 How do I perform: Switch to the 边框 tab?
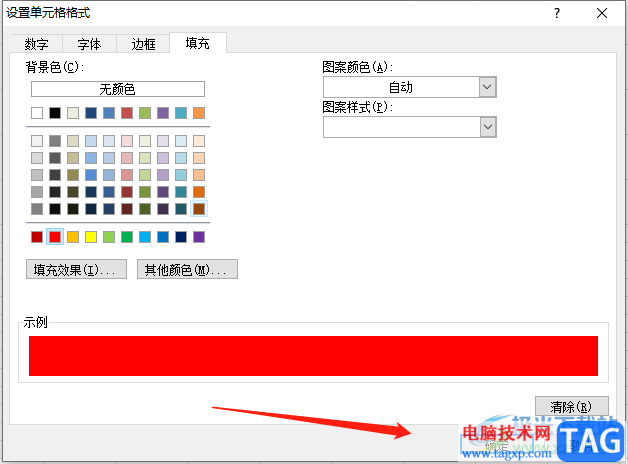point(143,44)
